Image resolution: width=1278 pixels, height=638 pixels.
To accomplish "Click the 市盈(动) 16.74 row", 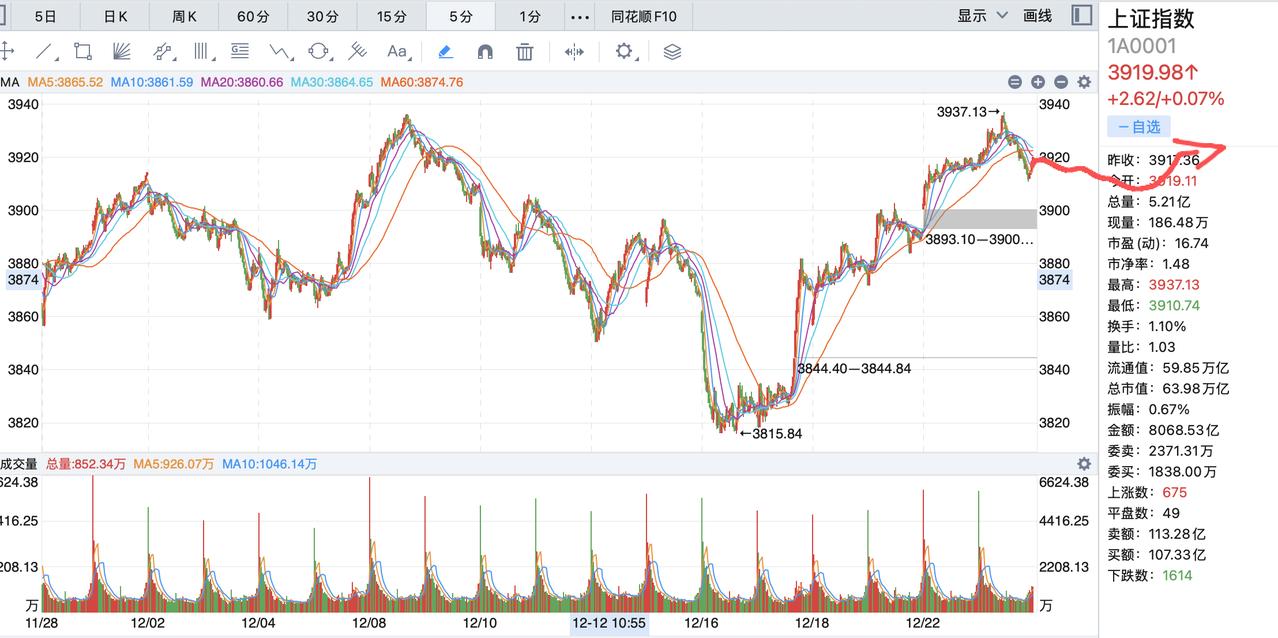I will pyautogui.click(x=1157, y=242).
